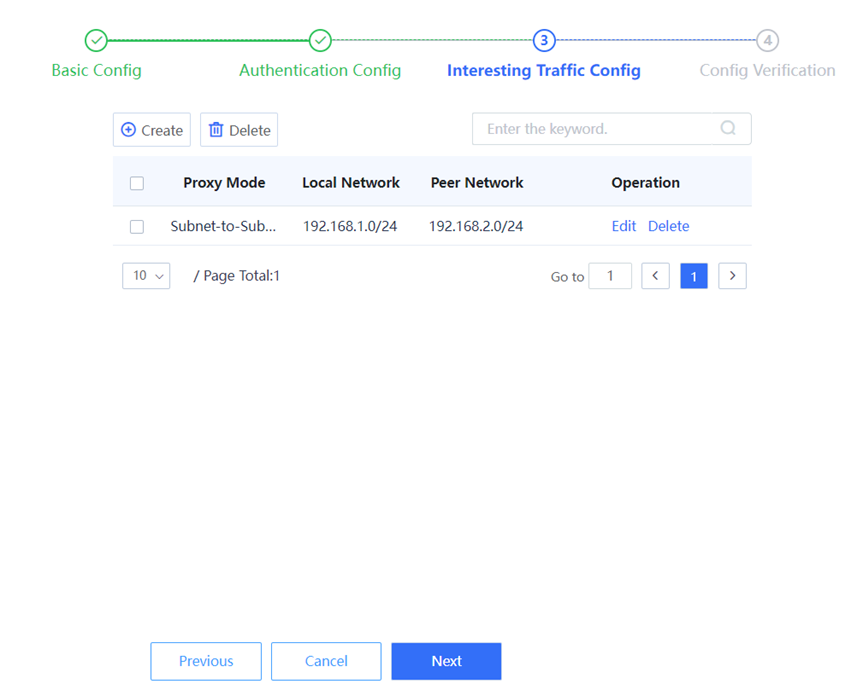
Task: Click the Peer Network column header
Action: (477, 183)
